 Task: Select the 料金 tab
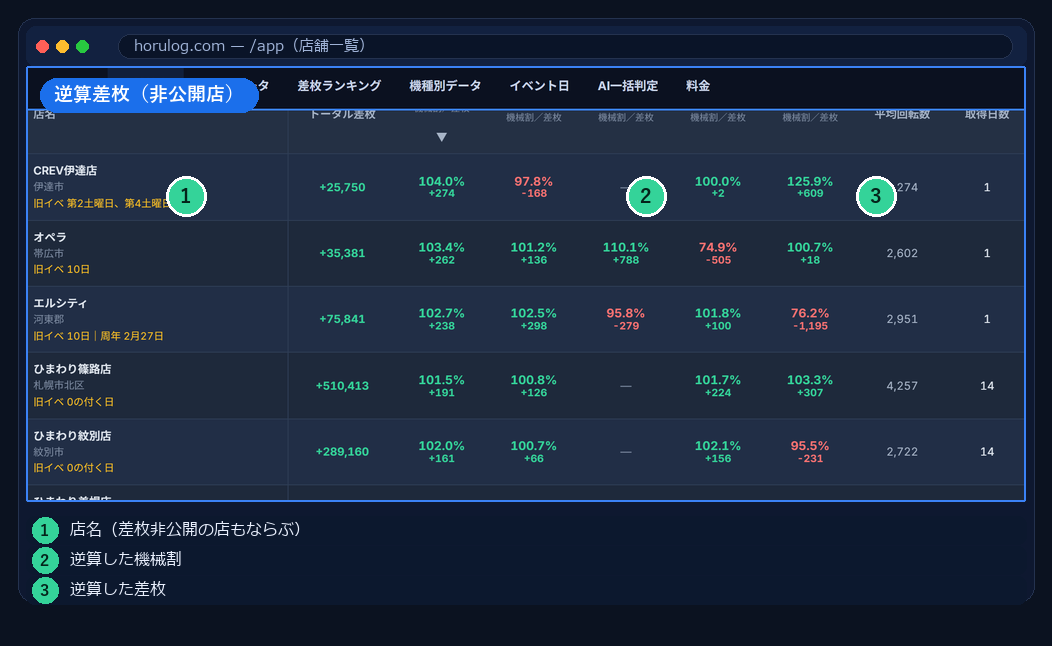pyautogui.click(x=698, y=86)
